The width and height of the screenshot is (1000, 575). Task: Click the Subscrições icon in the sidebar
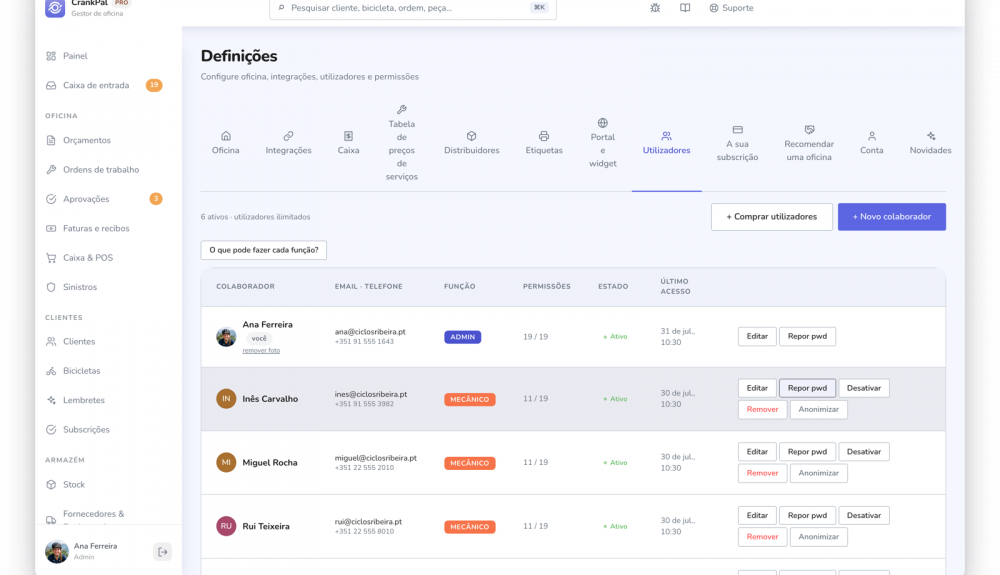pyautogui.click(x=51, y=430)
